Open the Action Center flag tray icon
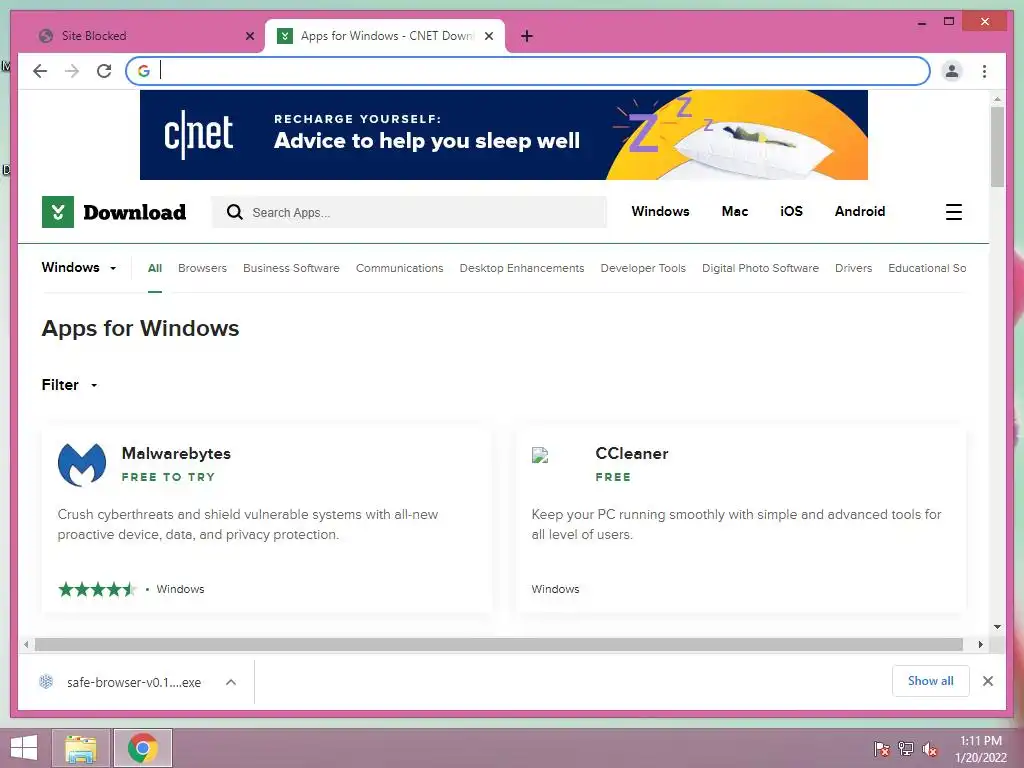The image size is (1024, 768). (882, 749)
